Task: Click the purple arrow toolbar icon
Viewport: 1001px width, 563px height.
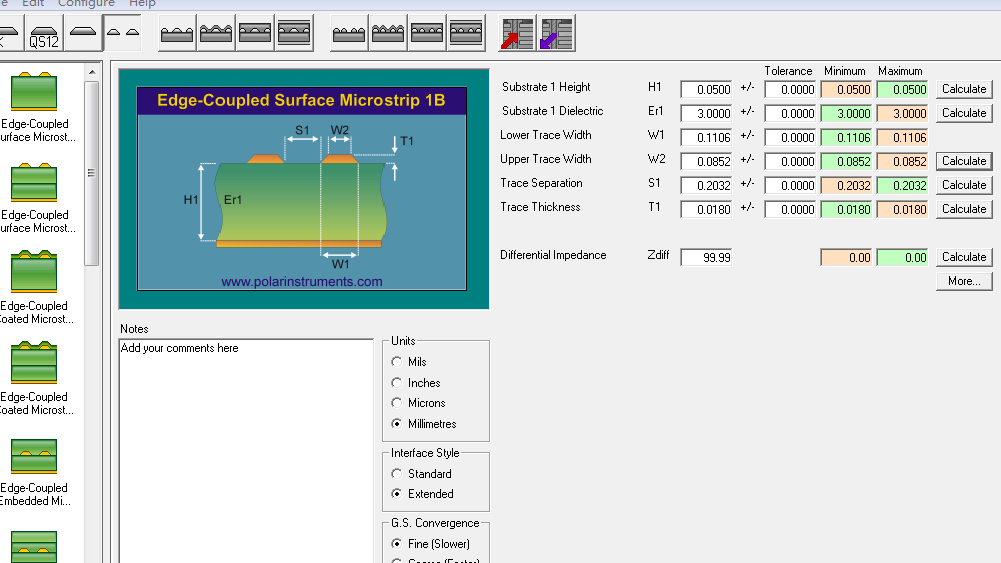Action: click(x=556, y=34)
